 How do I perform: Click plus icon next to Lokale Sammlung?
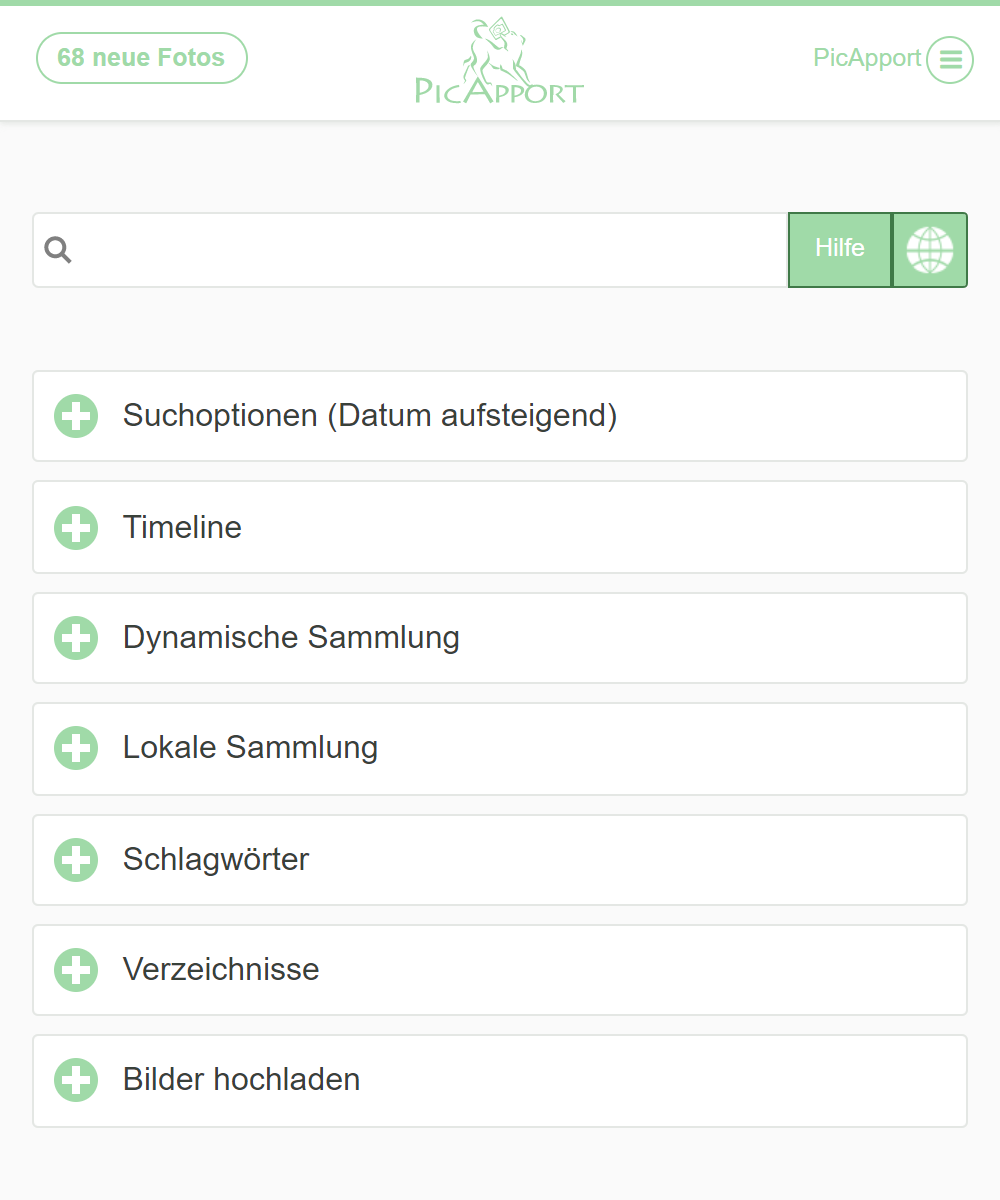[76, 748]
